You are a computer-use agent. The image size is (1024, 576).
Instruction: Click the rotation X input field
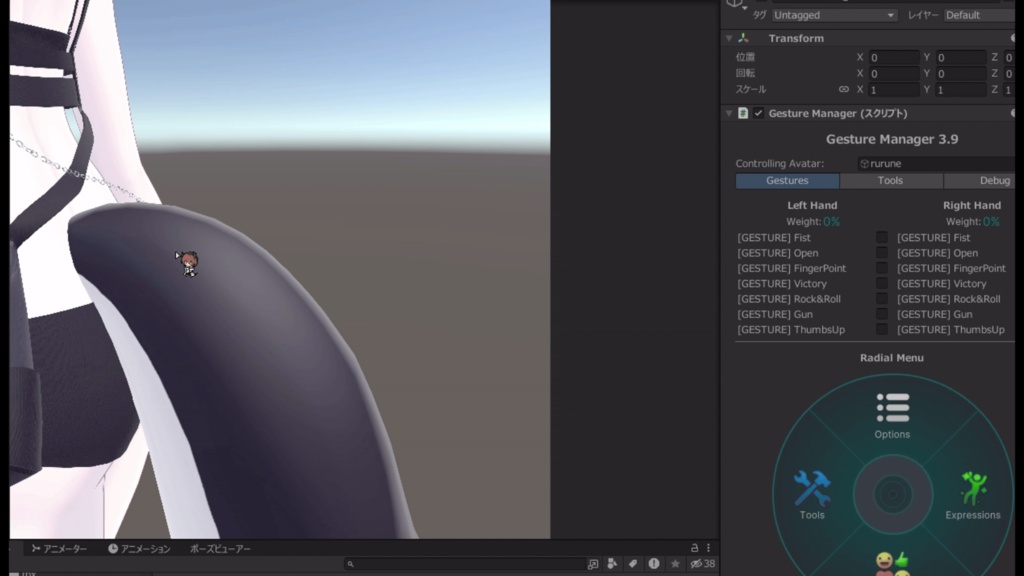click(893, 73)
